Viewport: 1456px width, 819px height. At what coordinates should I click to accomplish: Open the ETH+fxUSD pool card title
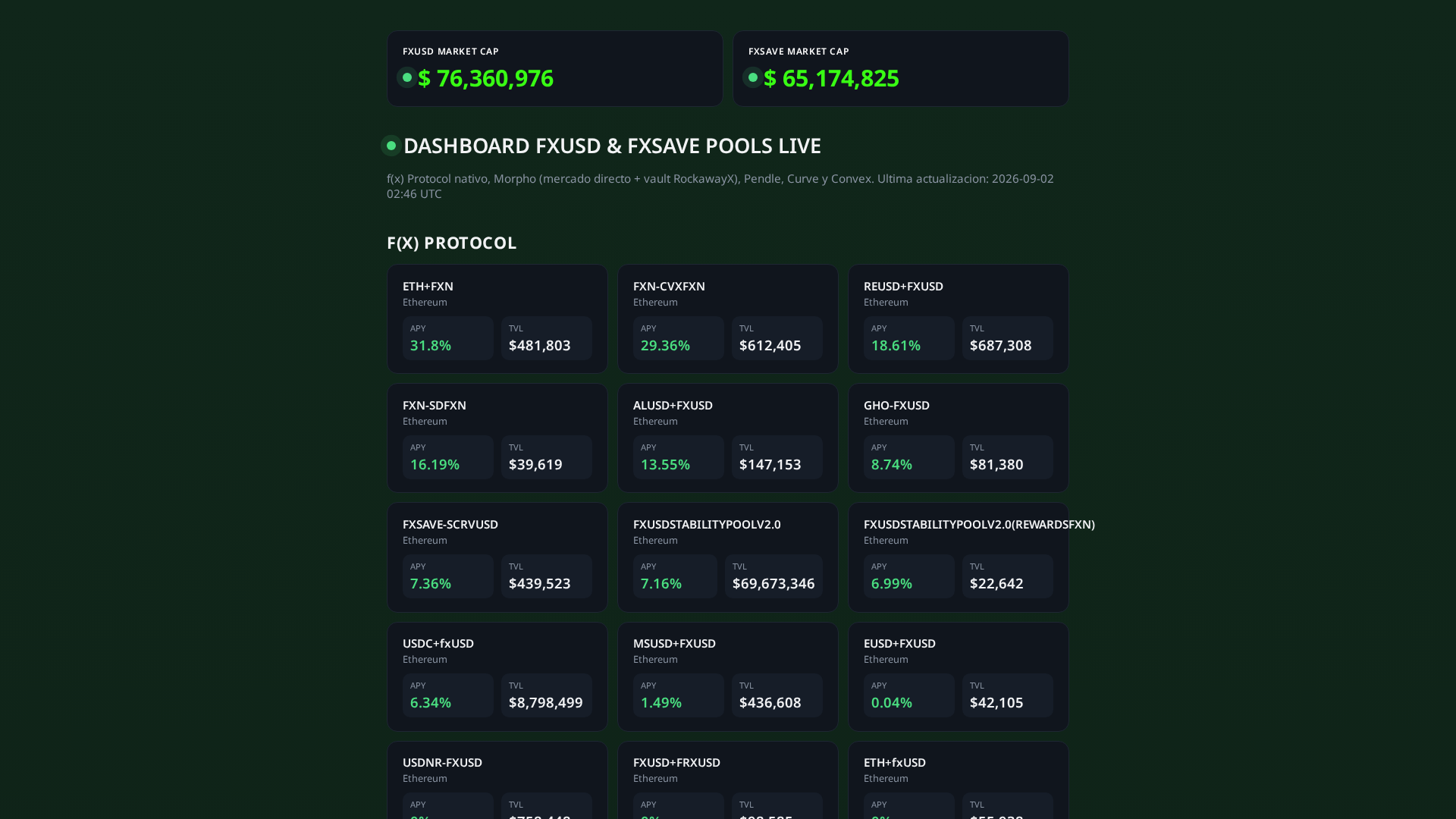click(895, 762)
